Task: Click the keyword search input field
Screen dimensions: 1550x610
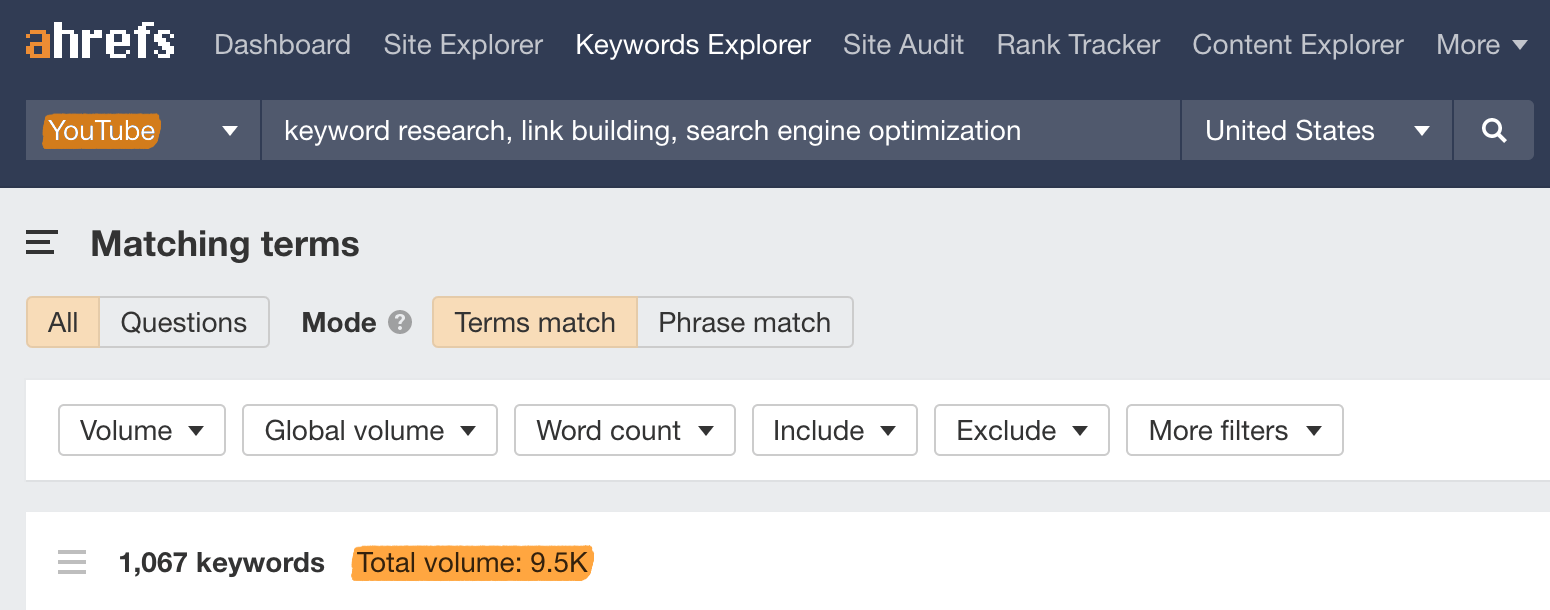Action: pyautogui.click(x=720, y=130)
